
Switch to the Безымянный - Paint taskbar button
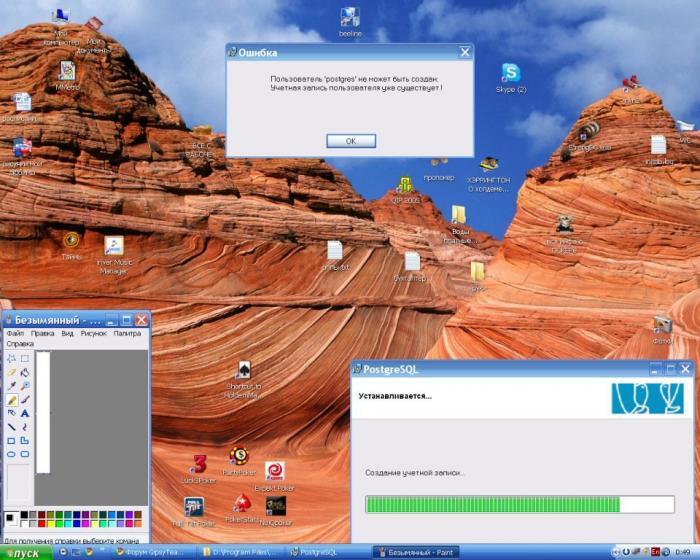tap(416, 552)
